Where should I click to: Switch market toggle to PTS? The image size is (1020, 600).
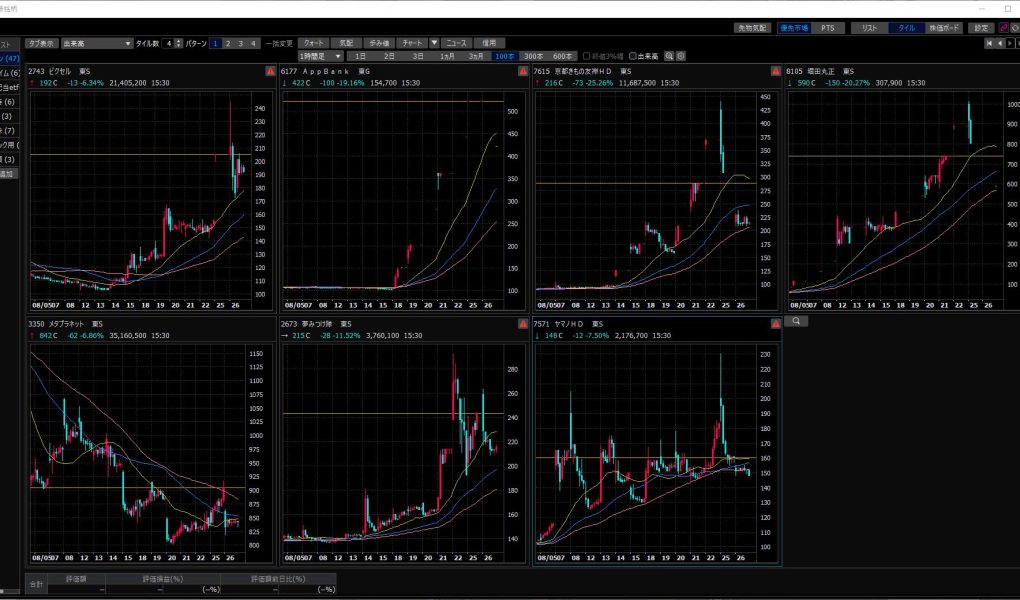click(827, 28)
